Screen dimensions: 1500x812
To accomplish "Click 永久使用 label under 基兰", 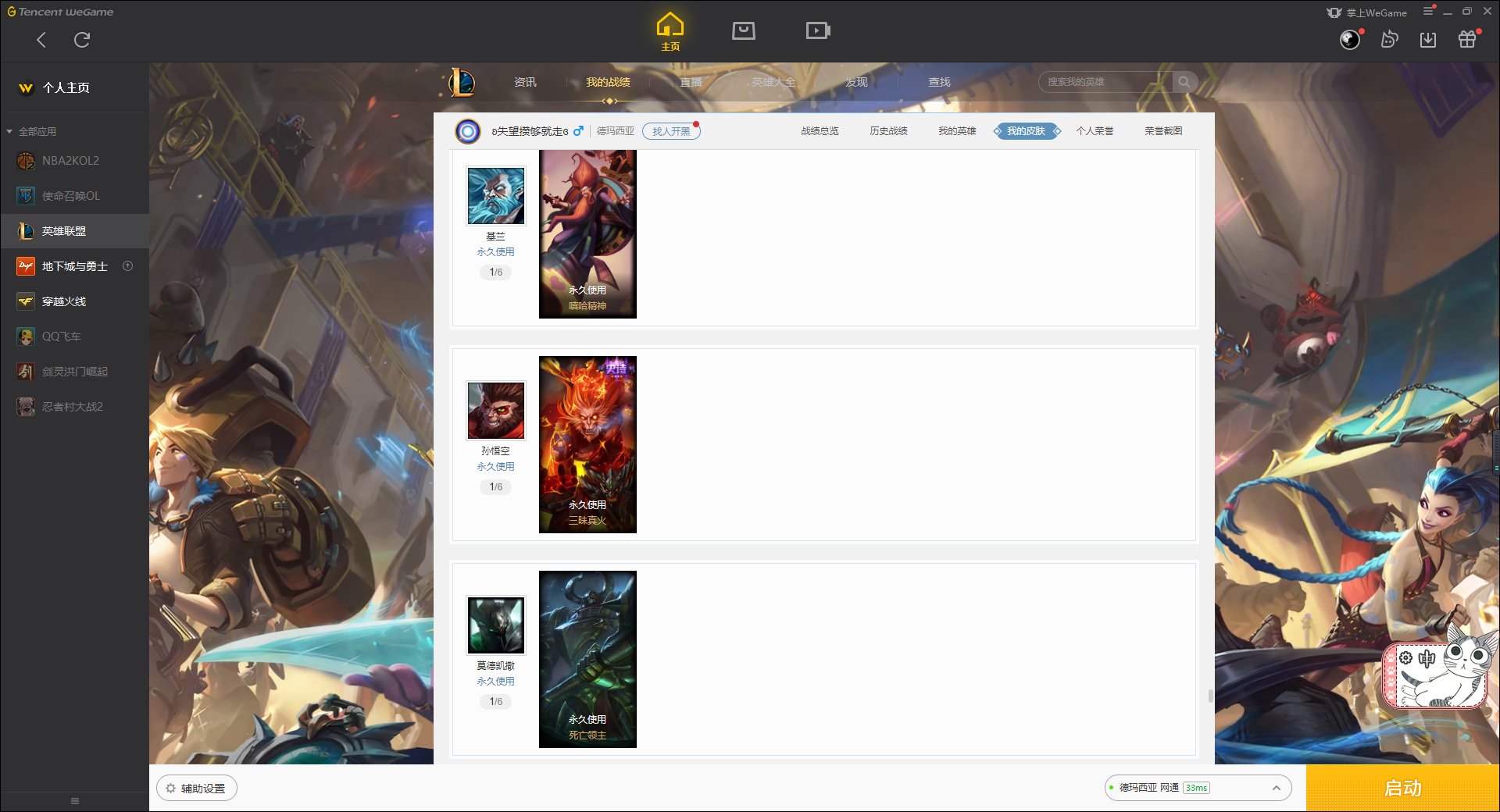I will [x=496, y=252].
